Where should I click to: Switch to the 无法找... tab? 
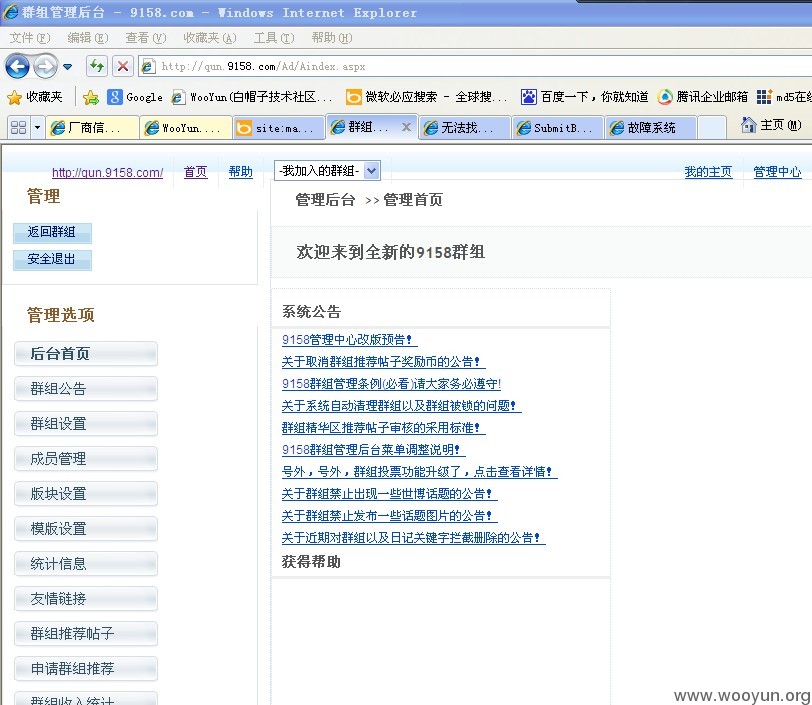coord(465,127)
